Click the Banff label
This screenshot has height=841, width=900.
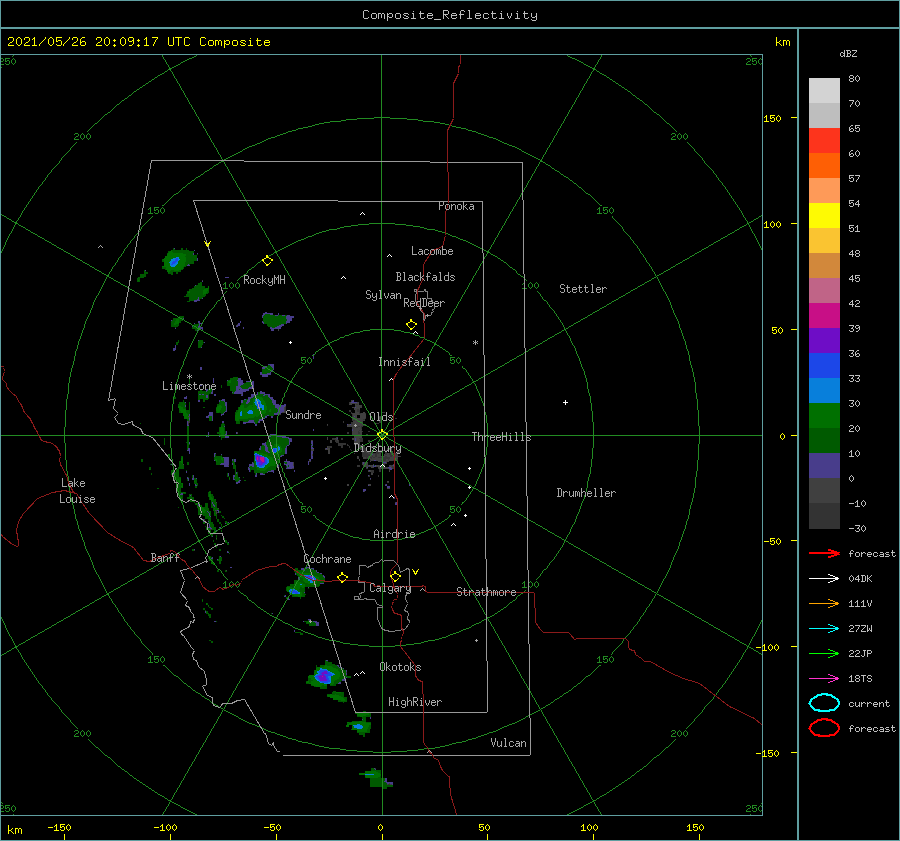pos(165,557)
